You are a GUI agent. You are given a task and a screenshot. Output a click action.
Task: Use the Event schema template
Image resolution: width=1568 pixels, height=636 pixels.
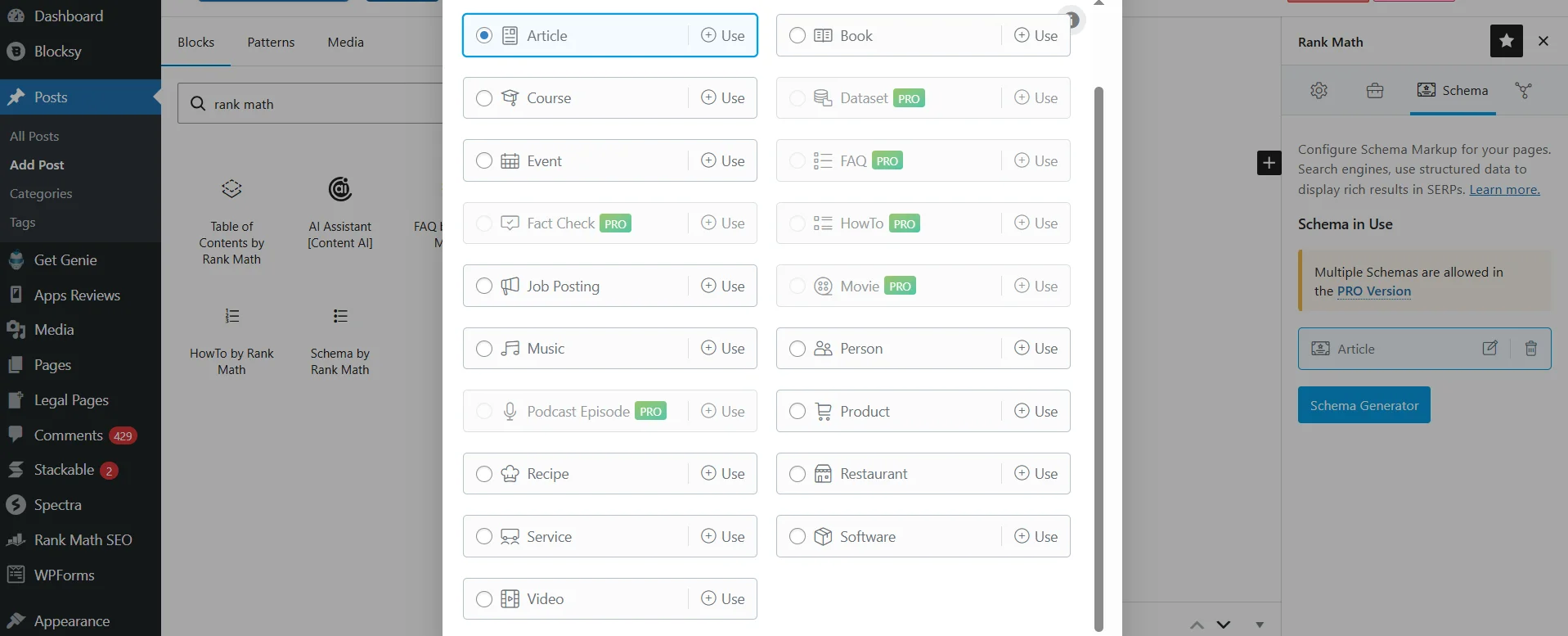point(723,160)
